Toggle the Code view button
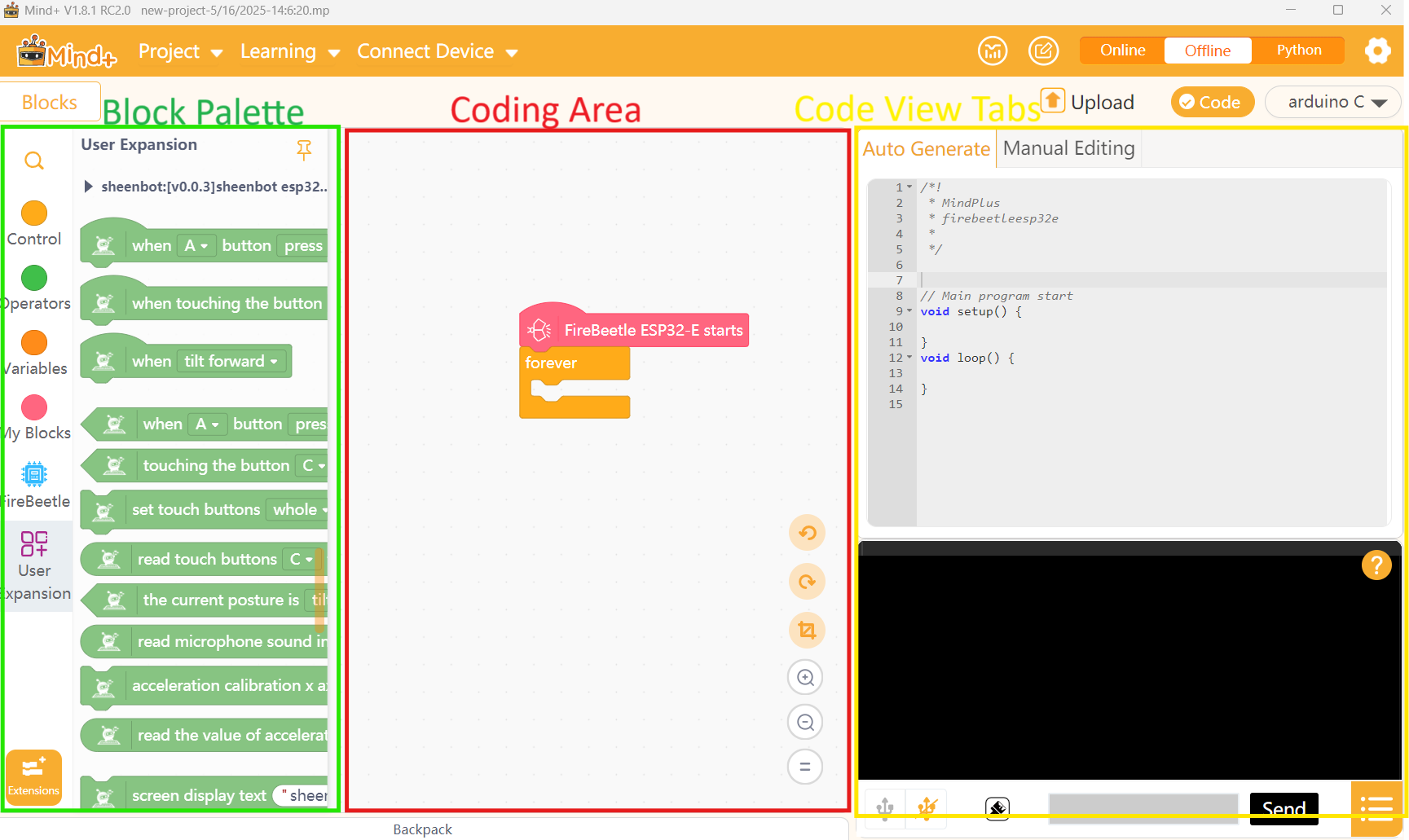This screenshot has width=1409, height=840. click(1212, 102)
